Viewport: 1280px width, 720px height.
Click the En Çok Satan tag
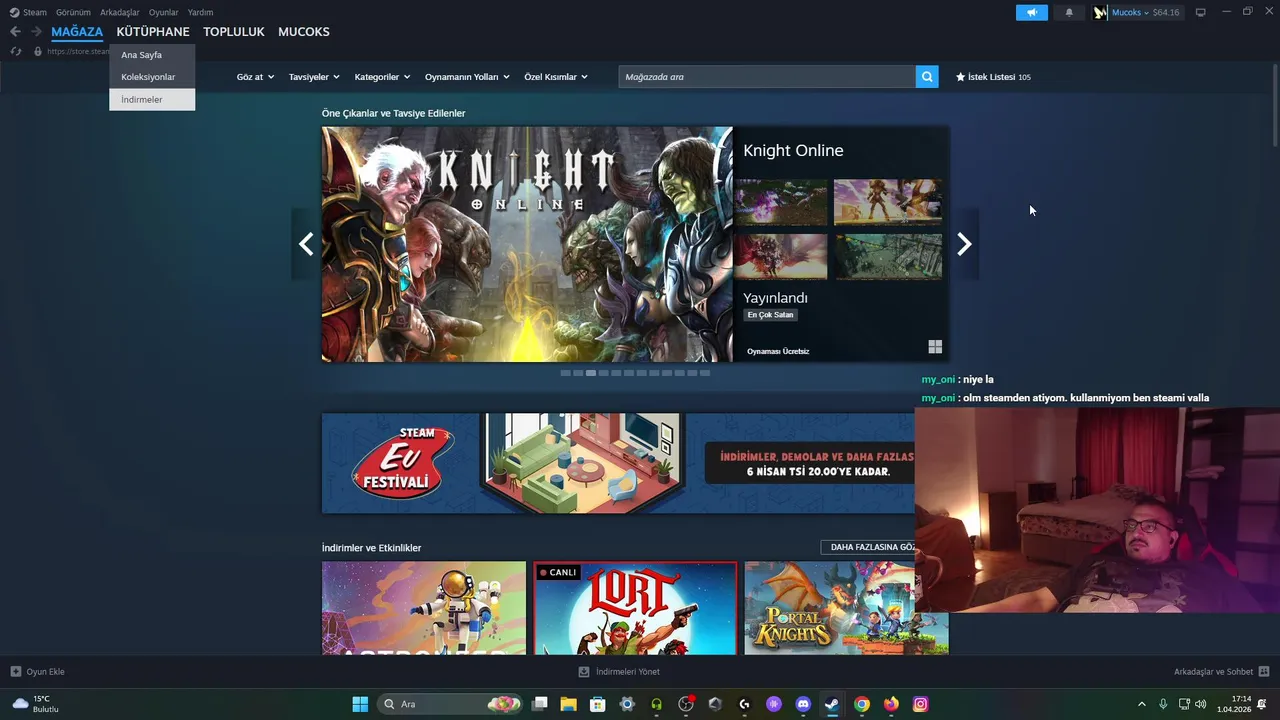coord(770,315)
